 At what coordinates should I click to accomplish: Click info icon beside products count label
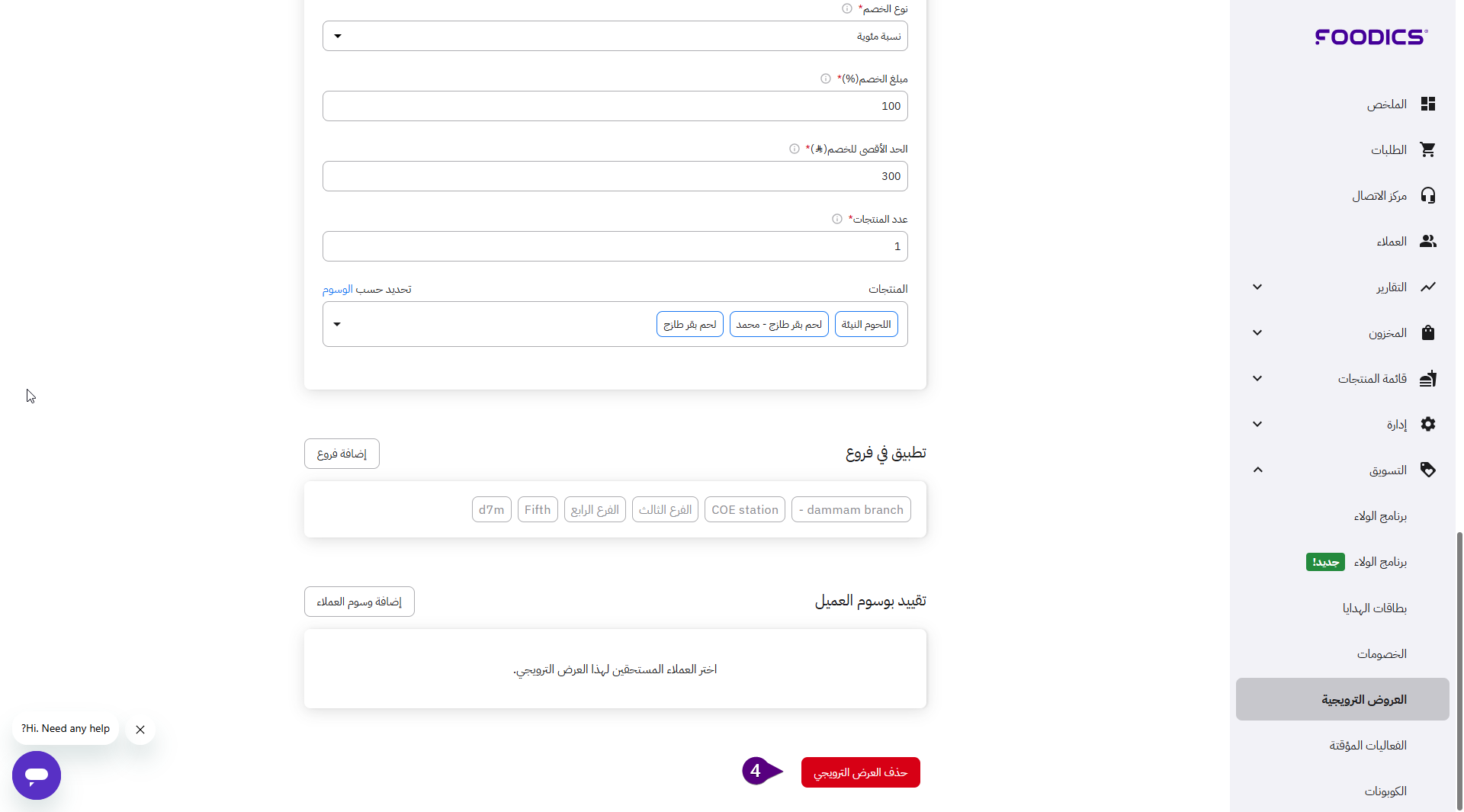(836, 219)
